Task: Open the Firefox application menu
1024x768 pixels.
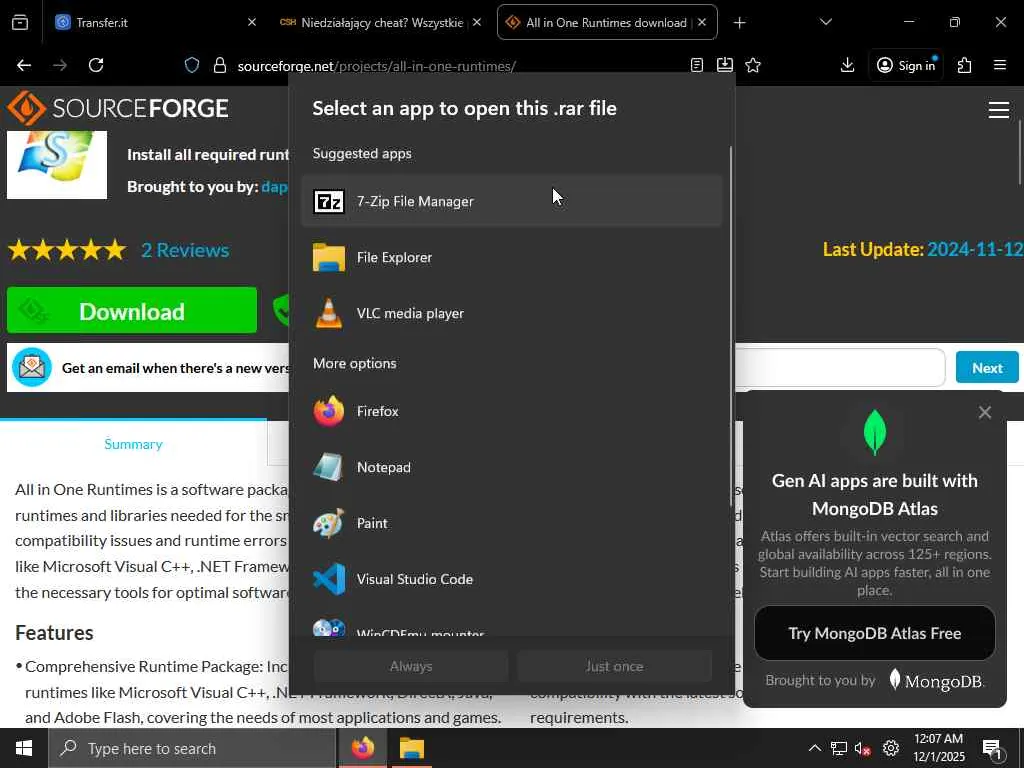Action: point(999,65)
